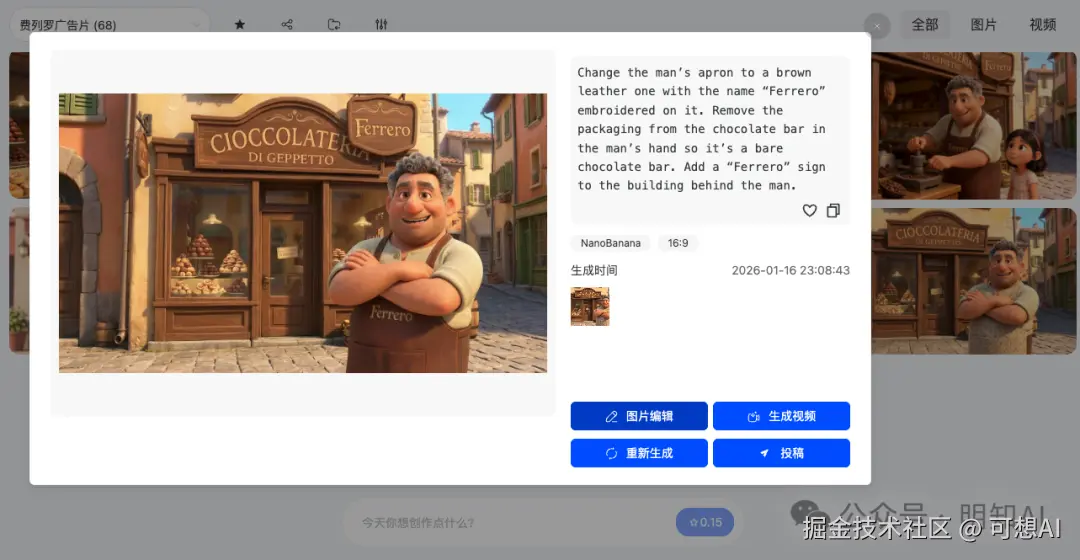Close the image detail dialog
The image size is (1080, 560).
pyautogui.click(x=877, y=26)
